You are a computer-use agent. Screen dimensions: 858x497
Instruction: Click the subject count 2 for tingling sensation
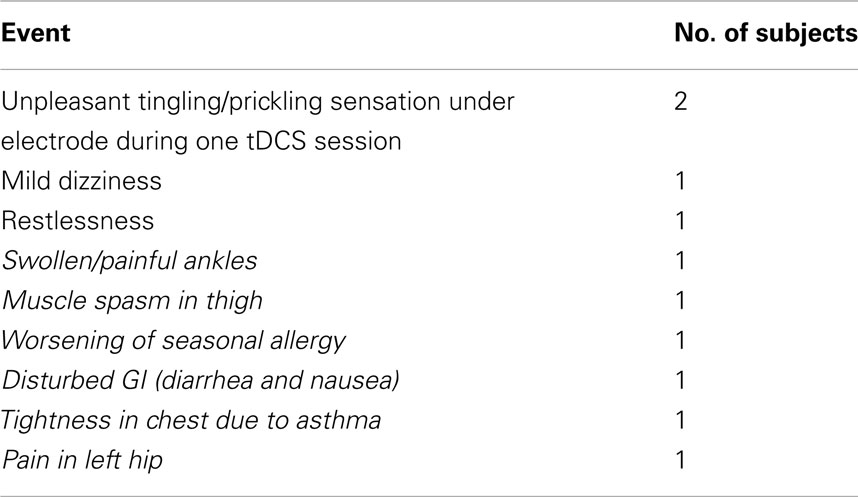[x=683, y=101]
